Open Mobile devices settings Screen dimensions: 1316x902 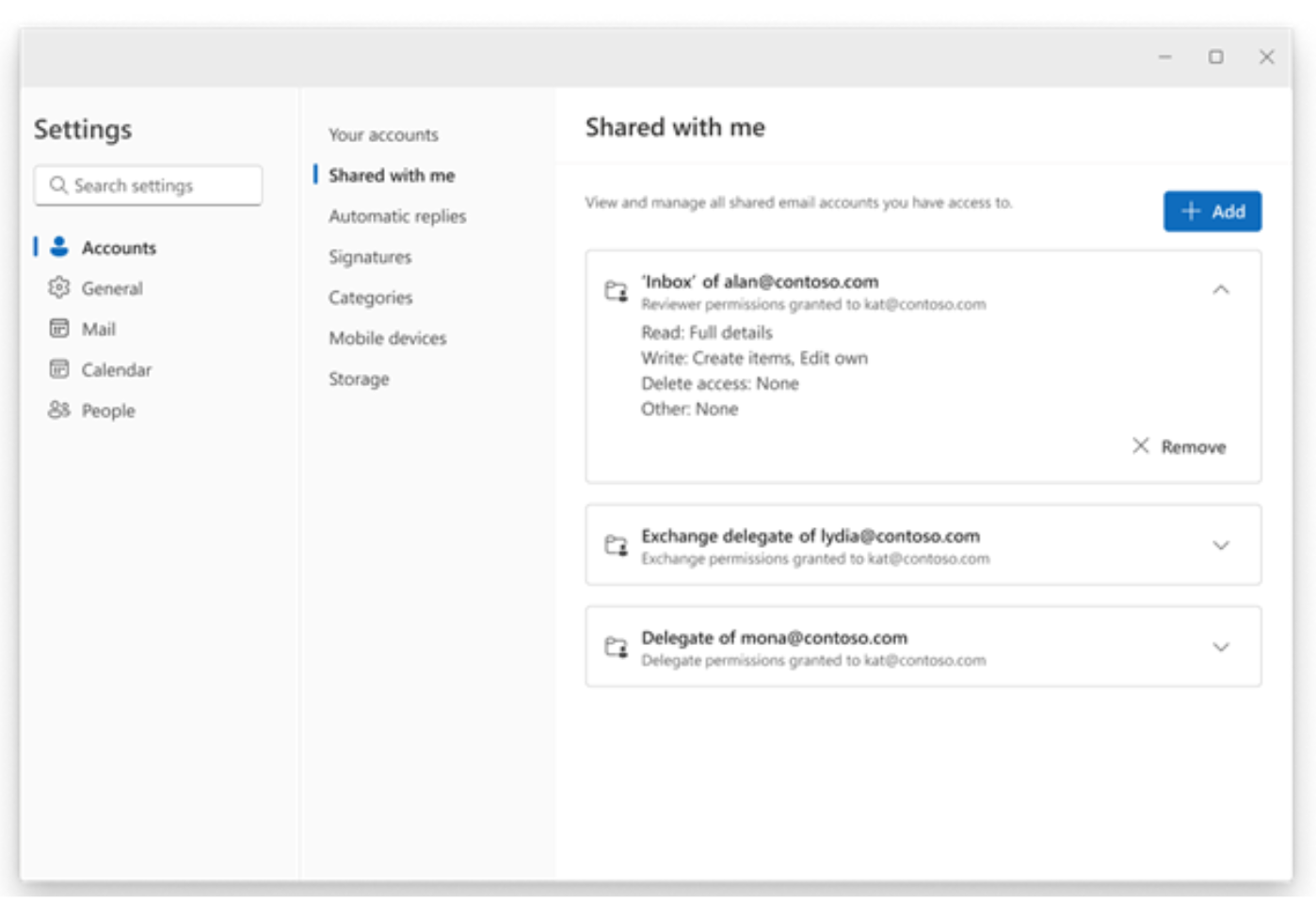[387, 338]
